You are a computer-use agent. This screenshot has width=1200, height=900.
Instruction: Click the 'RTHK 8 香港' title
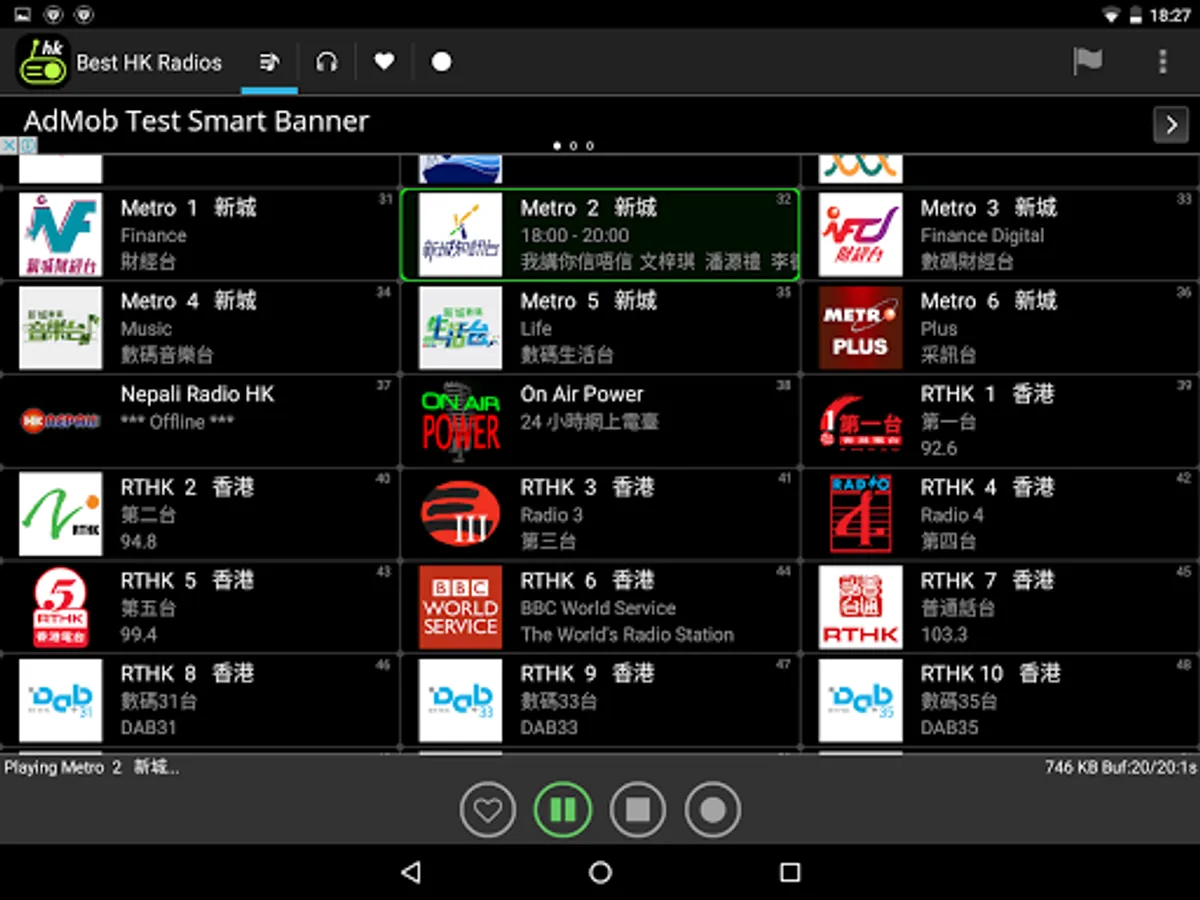(x=188, y=673)
